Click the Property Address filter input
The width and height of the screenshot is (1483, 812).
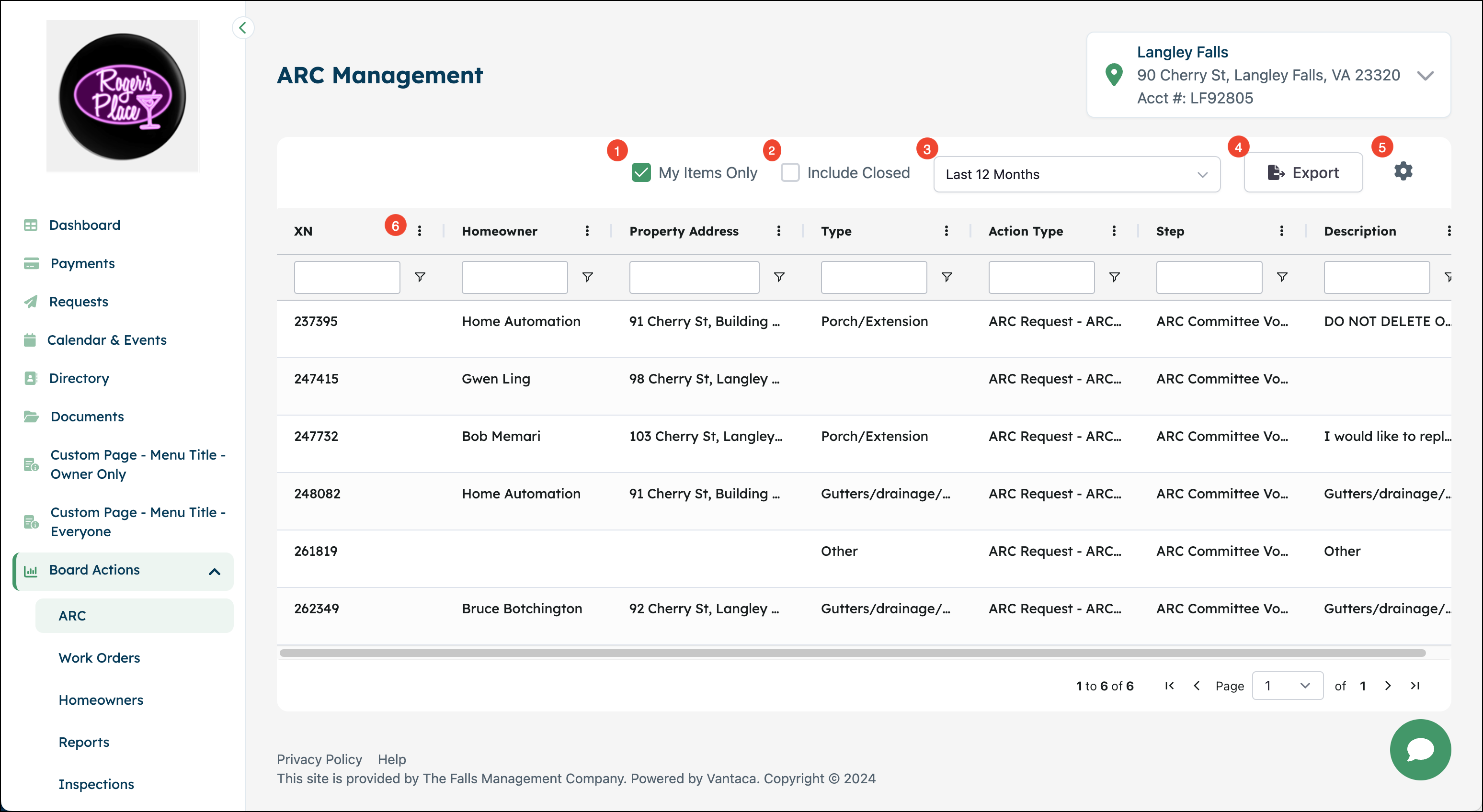(694, 277)
